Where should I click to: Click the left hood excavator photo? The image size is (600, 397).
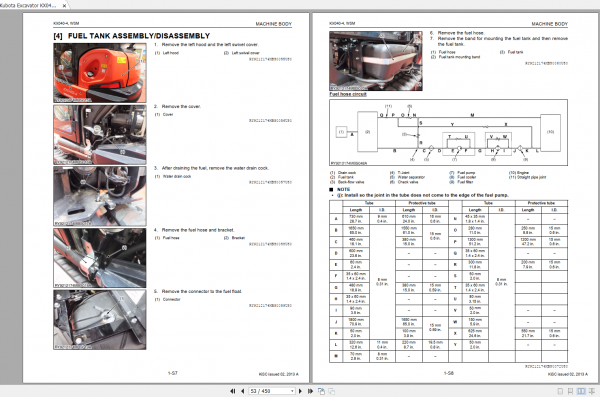[x=99, y=72]
